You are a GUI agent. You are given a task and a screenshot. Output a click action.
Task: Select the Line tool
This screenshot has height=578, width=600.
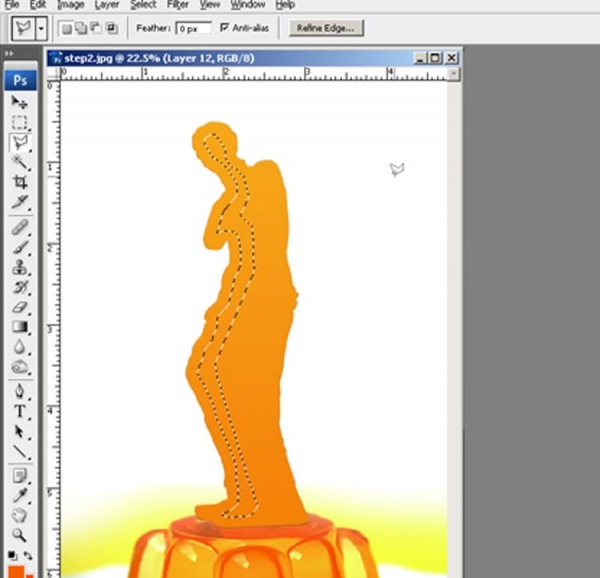point(19,452)
